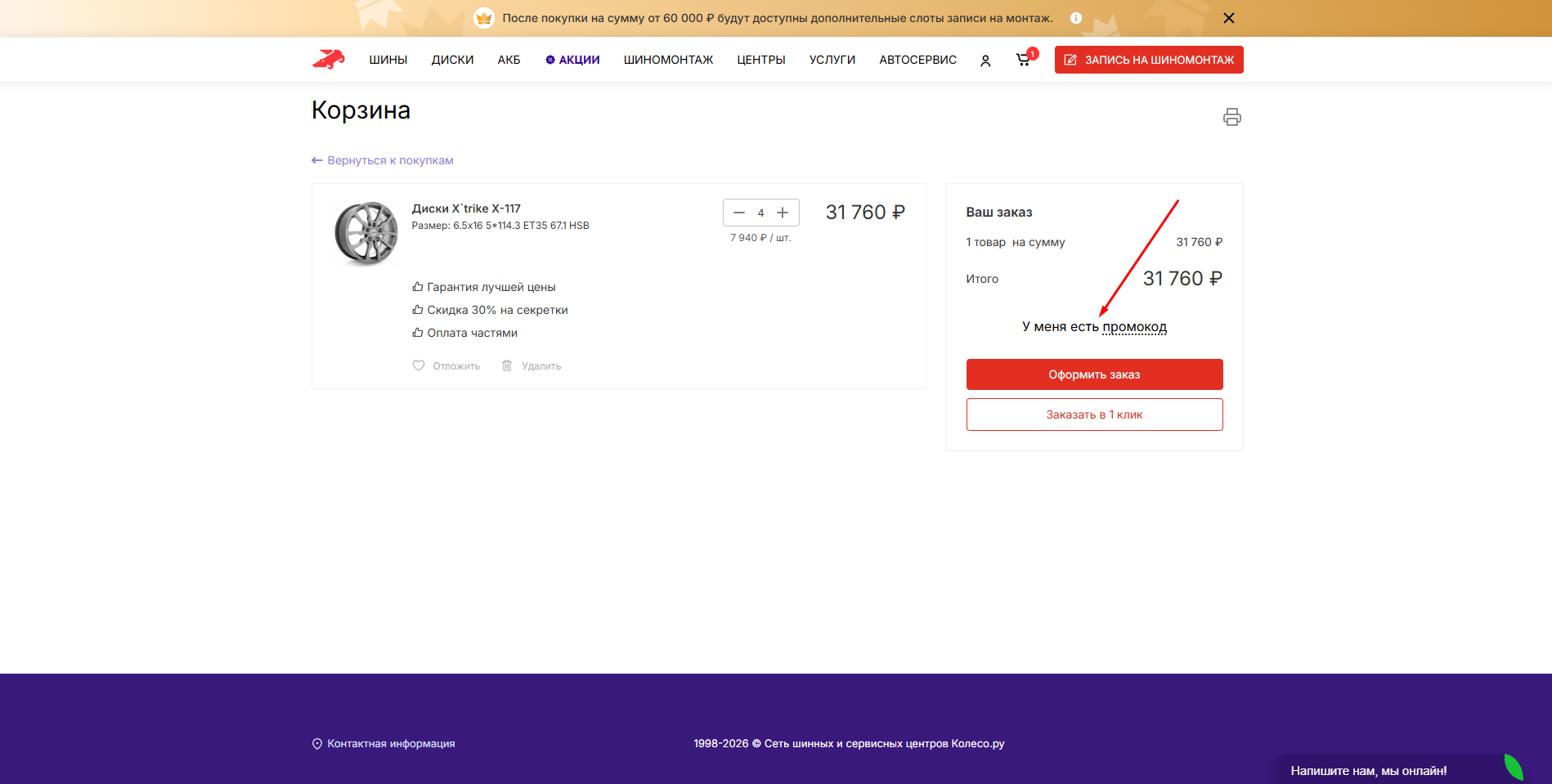This screenshot has height=784, width=1552.
Task: Open the ШИНЫ menu
Action: click(x=388, y=60)
